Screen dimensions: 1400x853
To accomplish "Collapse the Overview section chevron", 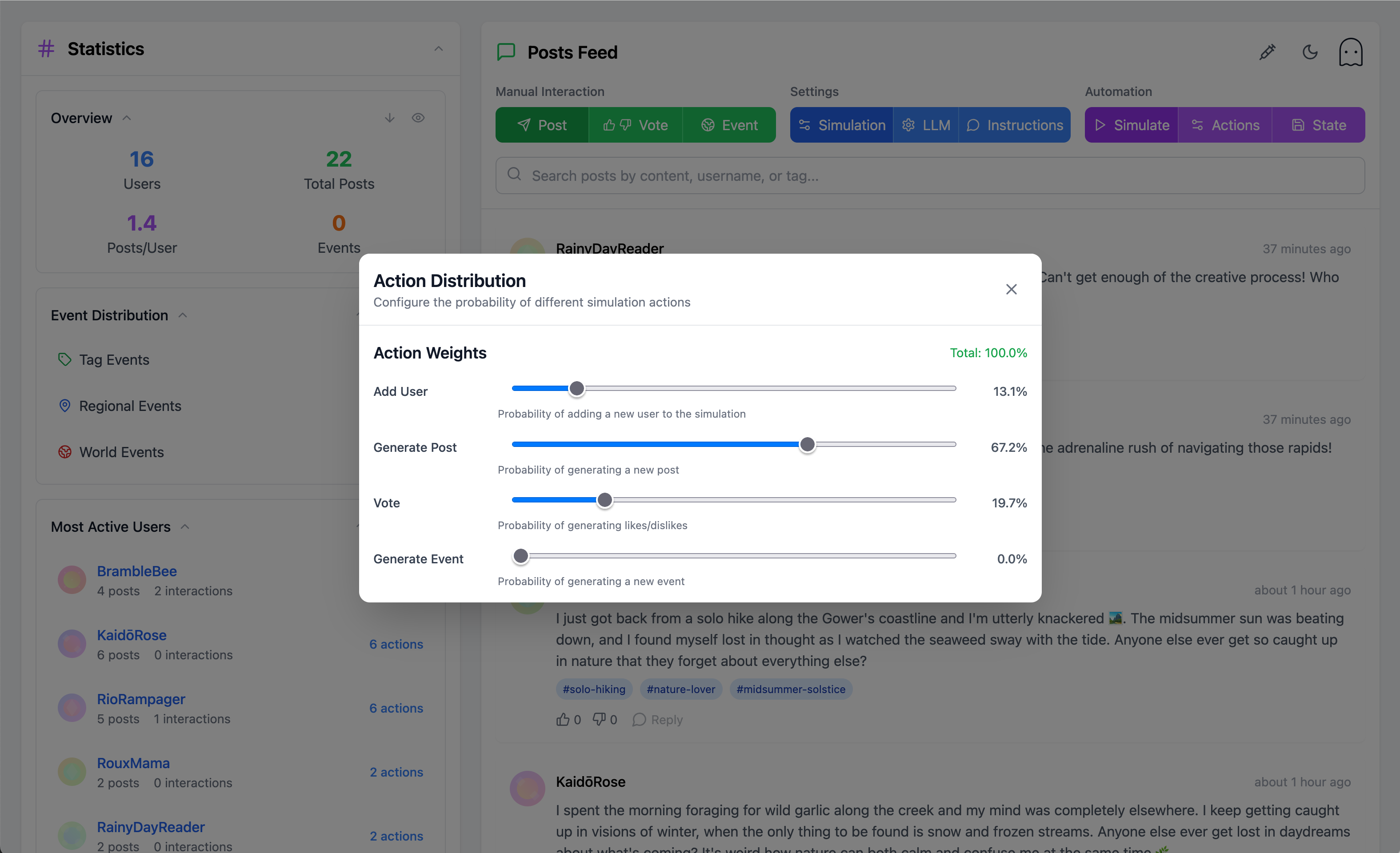I will (127, 118).
